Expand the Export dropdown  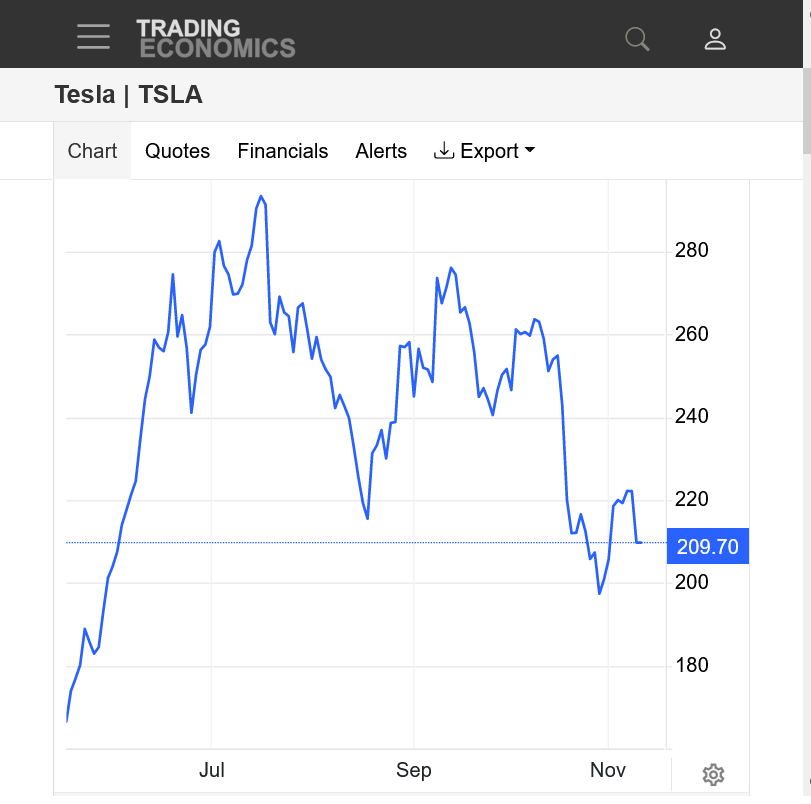[x=484, y=151]
